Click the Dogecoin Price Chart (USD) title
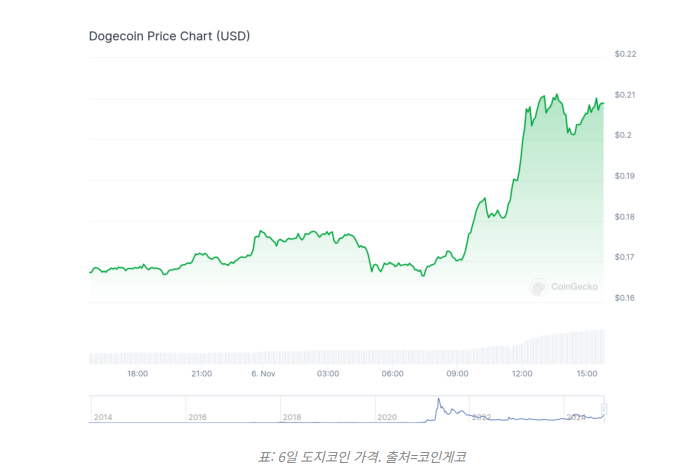The width and height of the screenshot is (685, 476). point(170,36)
